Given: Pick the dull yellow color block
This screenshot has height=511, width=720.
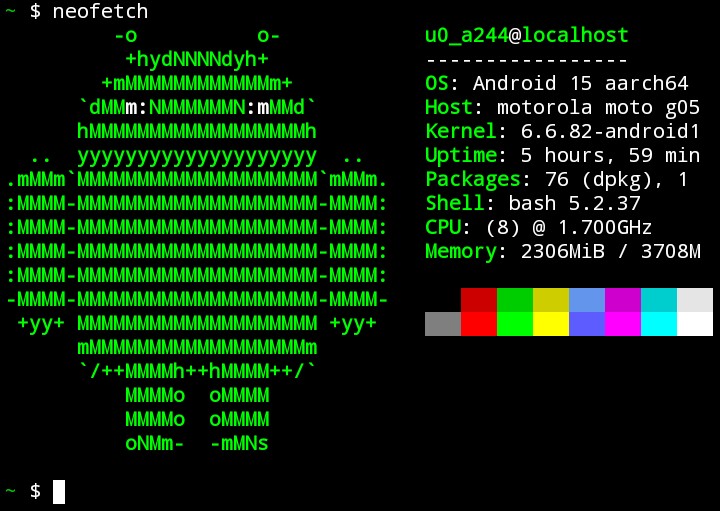Looking at the screenshot, I should pyautogui.click(x=551, y=300).
